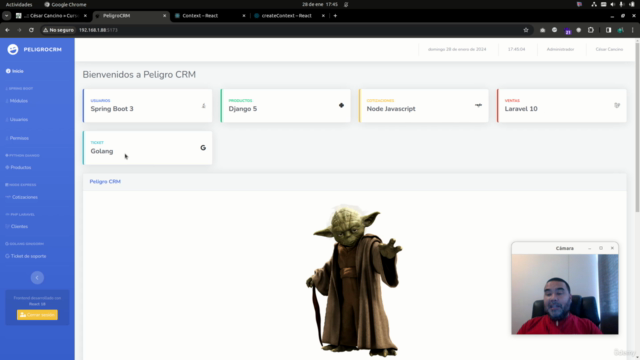
Task: Click the César Cancino user name
Action: [609, 49]
